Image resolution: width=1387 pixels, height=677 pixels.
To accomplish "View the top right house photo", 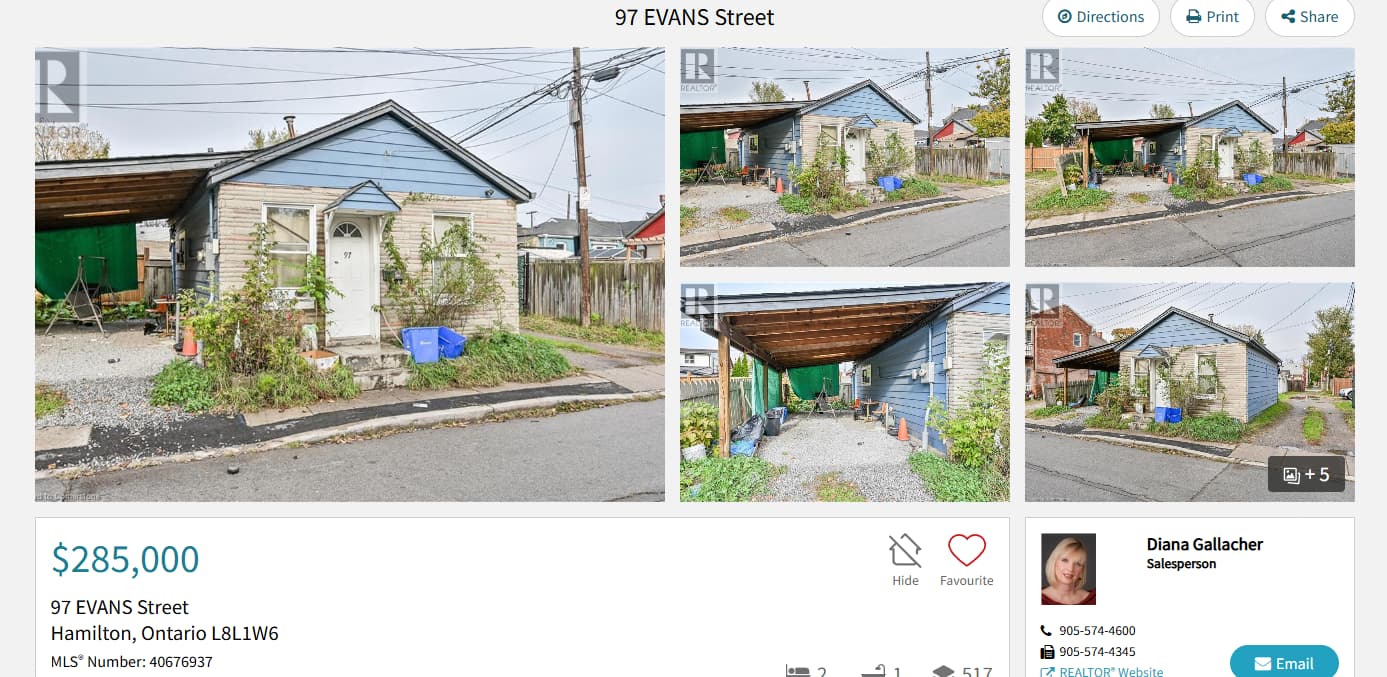I will (1190, 157).
